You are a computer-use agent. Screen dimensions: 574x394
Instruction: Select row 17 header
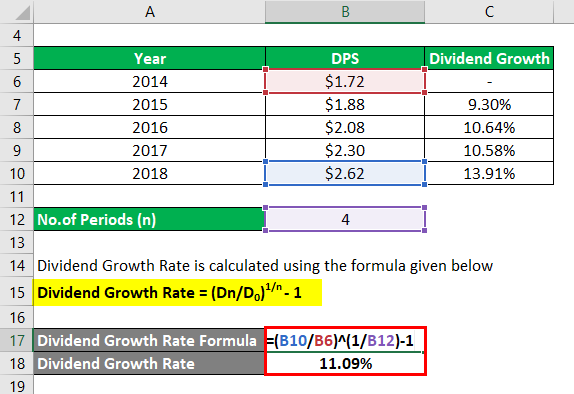coord(16,341)
